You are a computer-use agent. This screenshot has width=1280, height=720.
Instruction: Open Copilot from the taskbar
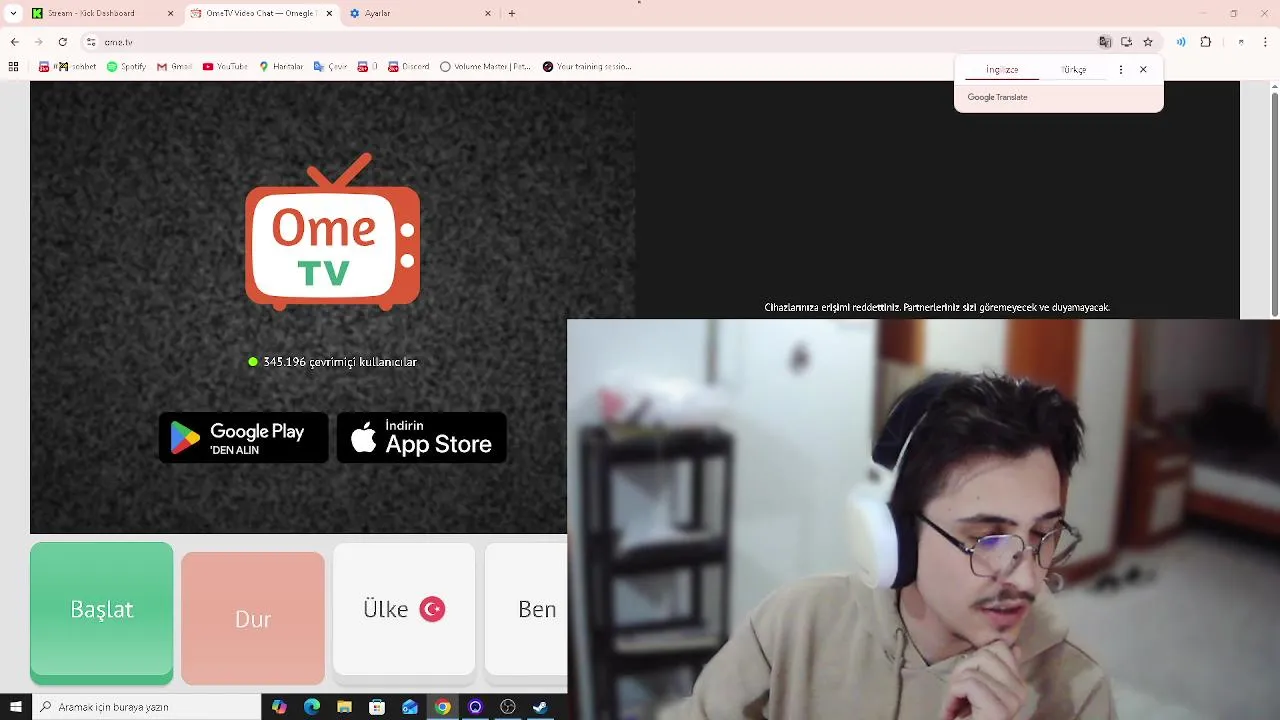pos(279,707)
